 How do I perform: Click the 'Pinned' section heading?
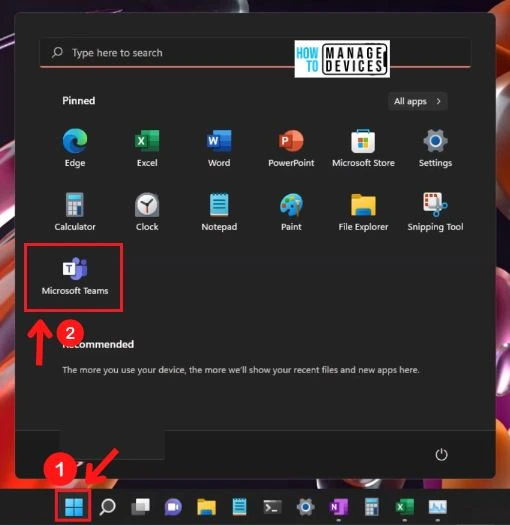[x=79, y=100]
